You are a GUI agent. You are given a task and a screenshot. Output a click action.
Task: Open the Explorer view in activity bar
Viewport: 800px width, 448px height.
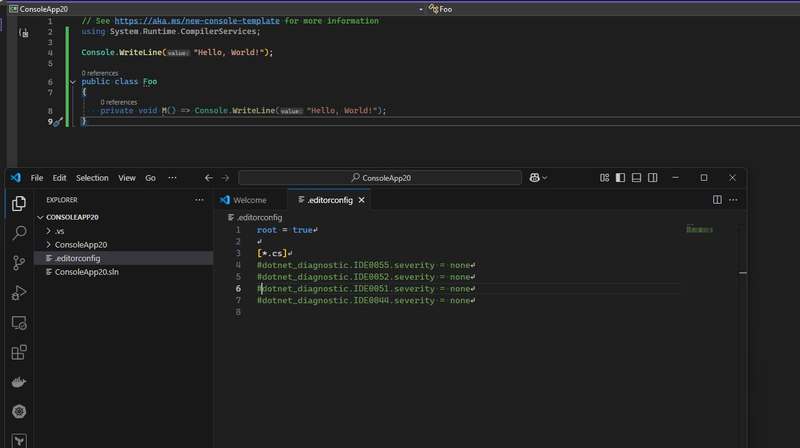19,203
